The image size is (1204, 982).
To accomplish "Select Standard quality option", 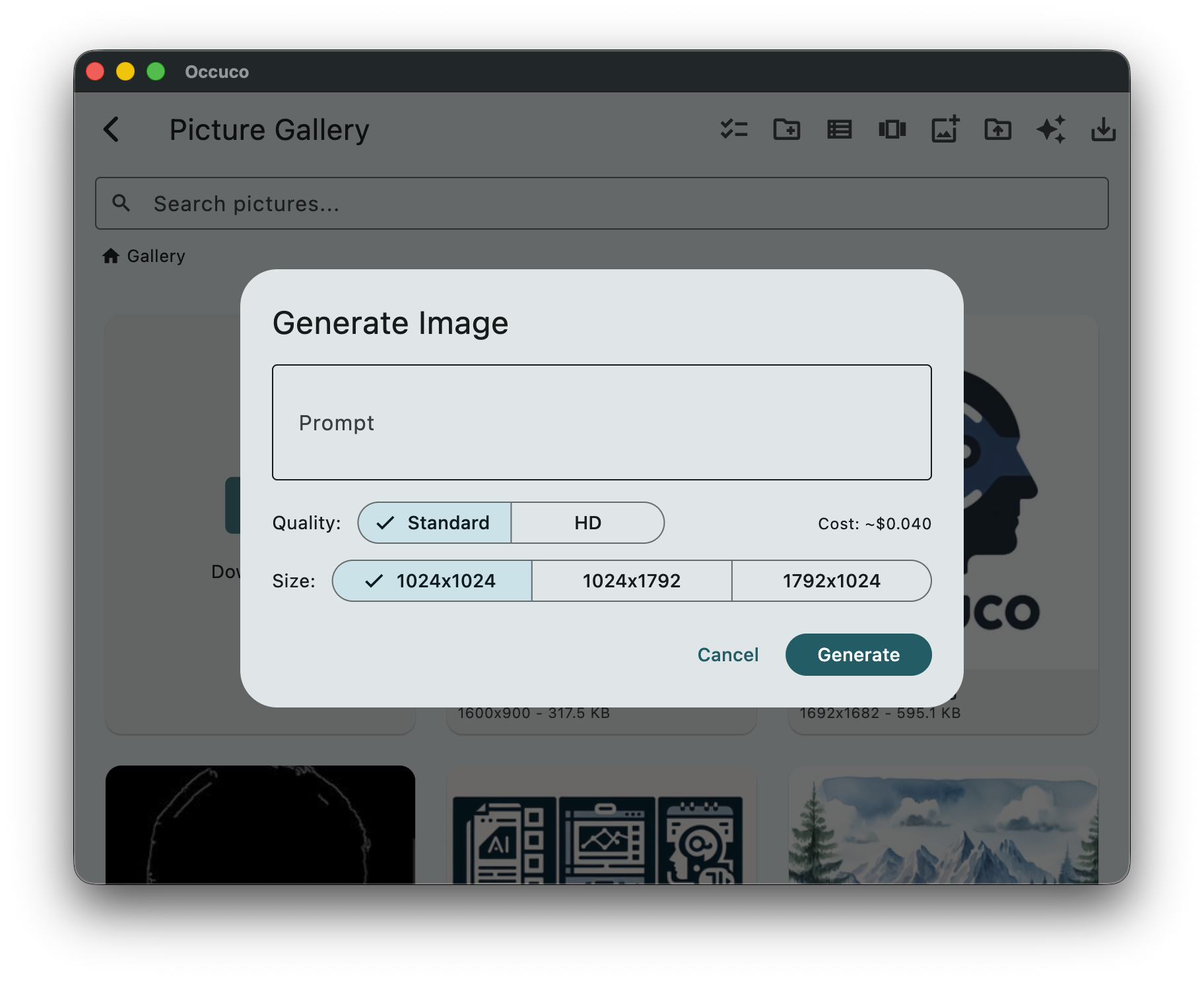I will pyautogui.click(x=435, y=523).
